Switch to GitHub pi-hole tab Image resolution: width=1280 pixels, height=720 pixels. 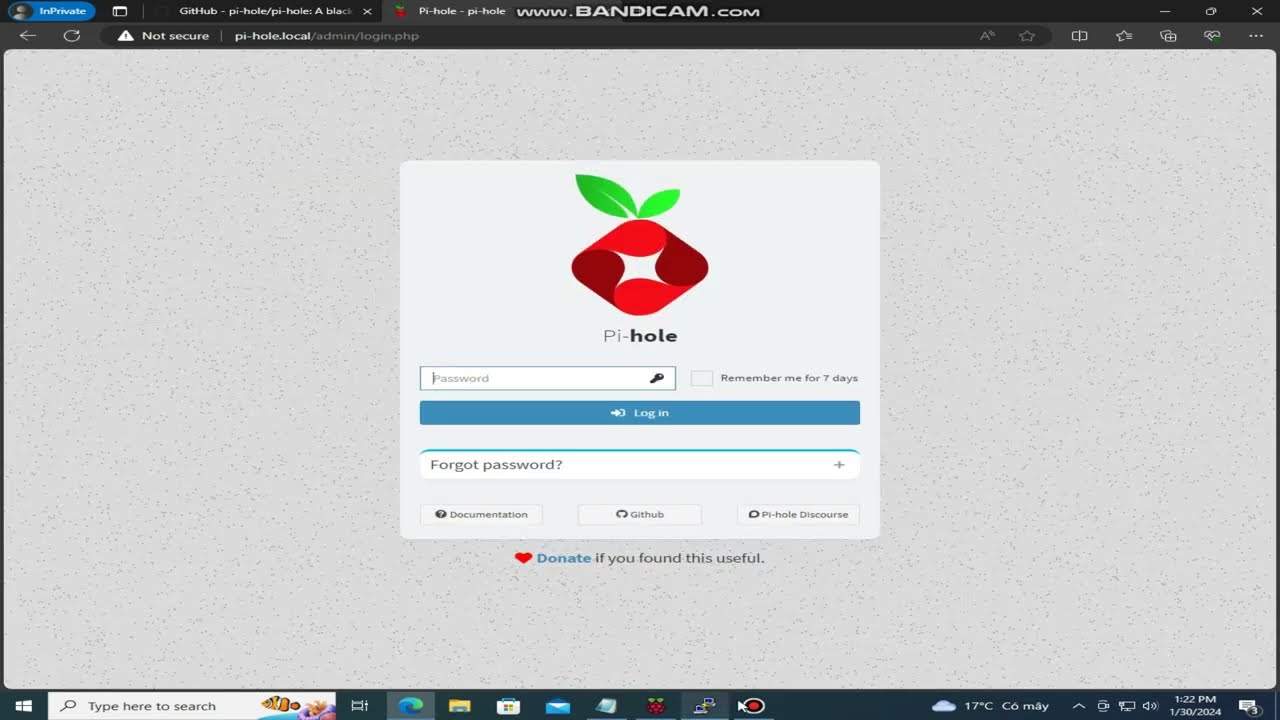pos(265,12)
